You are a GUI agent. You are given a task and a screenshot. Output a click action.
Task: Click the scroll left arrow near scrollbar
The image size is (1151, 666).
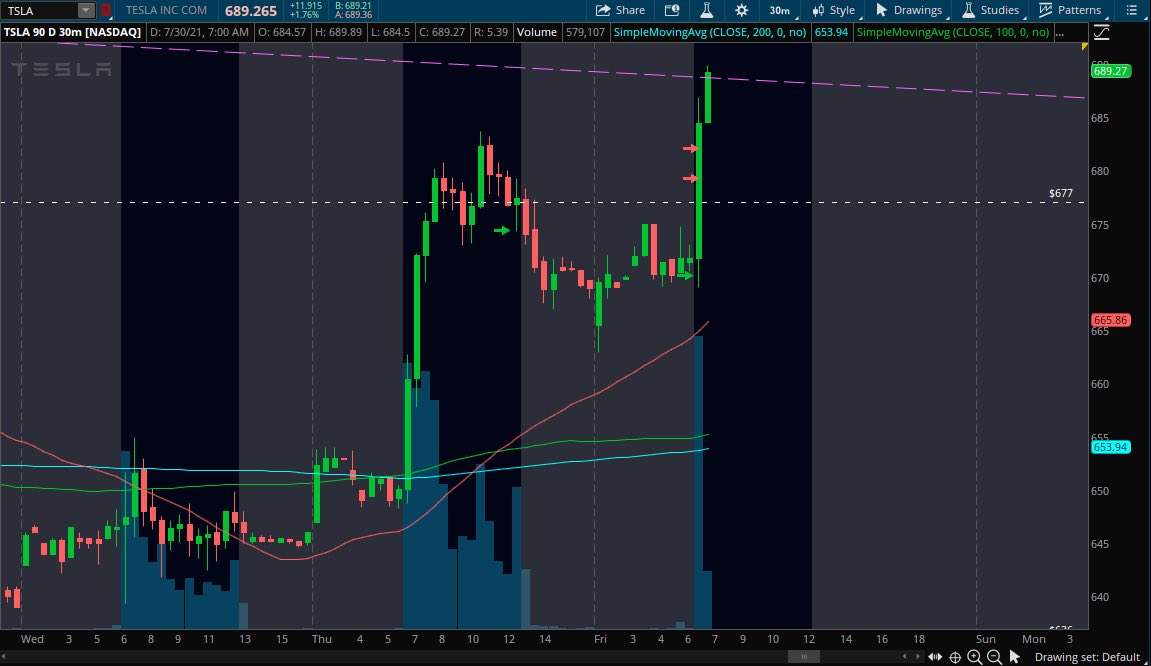(904, 656)
